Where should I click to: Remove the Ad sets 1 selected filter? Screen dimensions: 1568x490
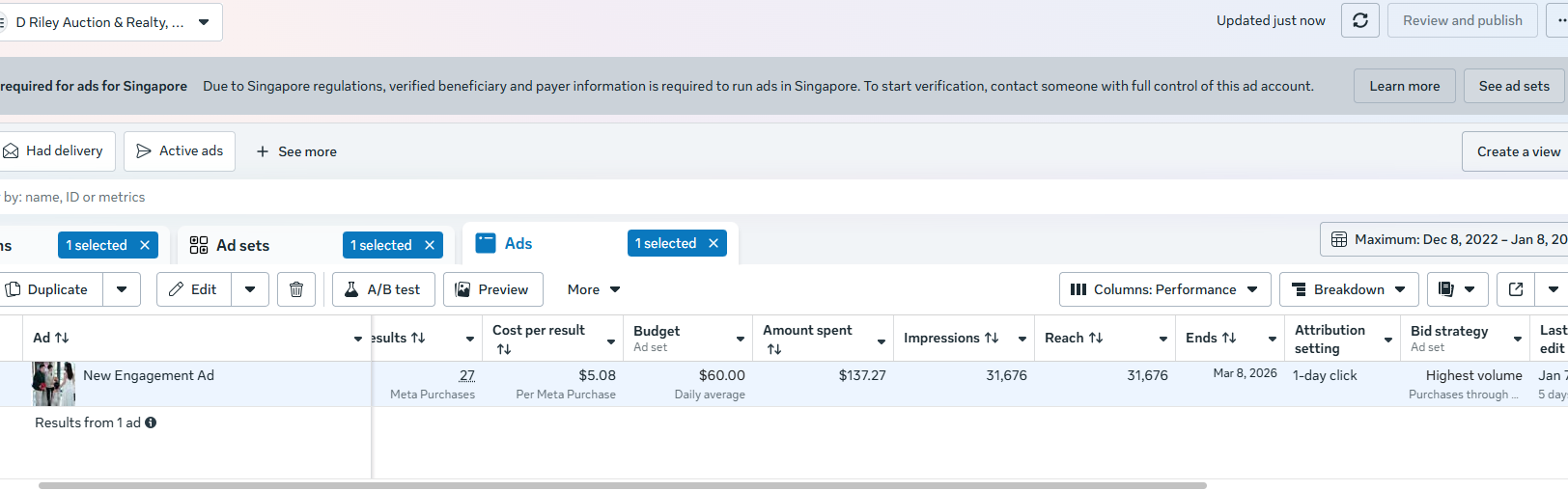pos(430,245)
